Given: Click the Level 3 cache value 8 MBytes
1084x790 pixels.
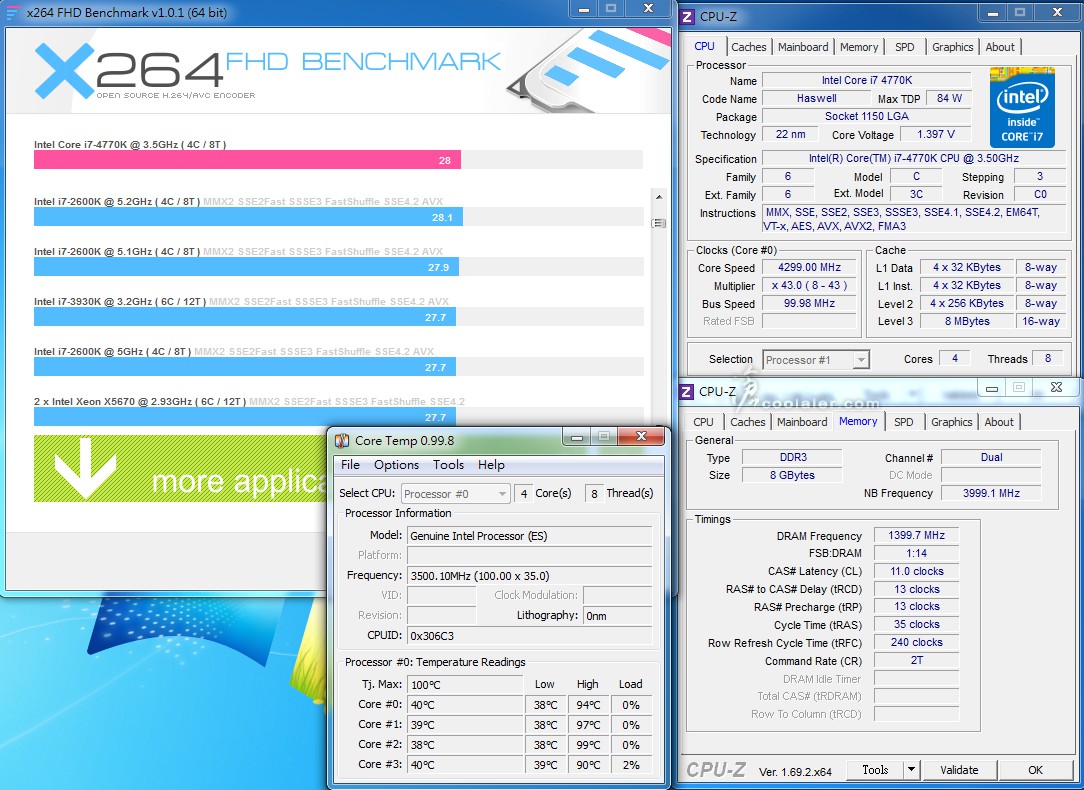Looking at the screenshot, I should [967, 321].
